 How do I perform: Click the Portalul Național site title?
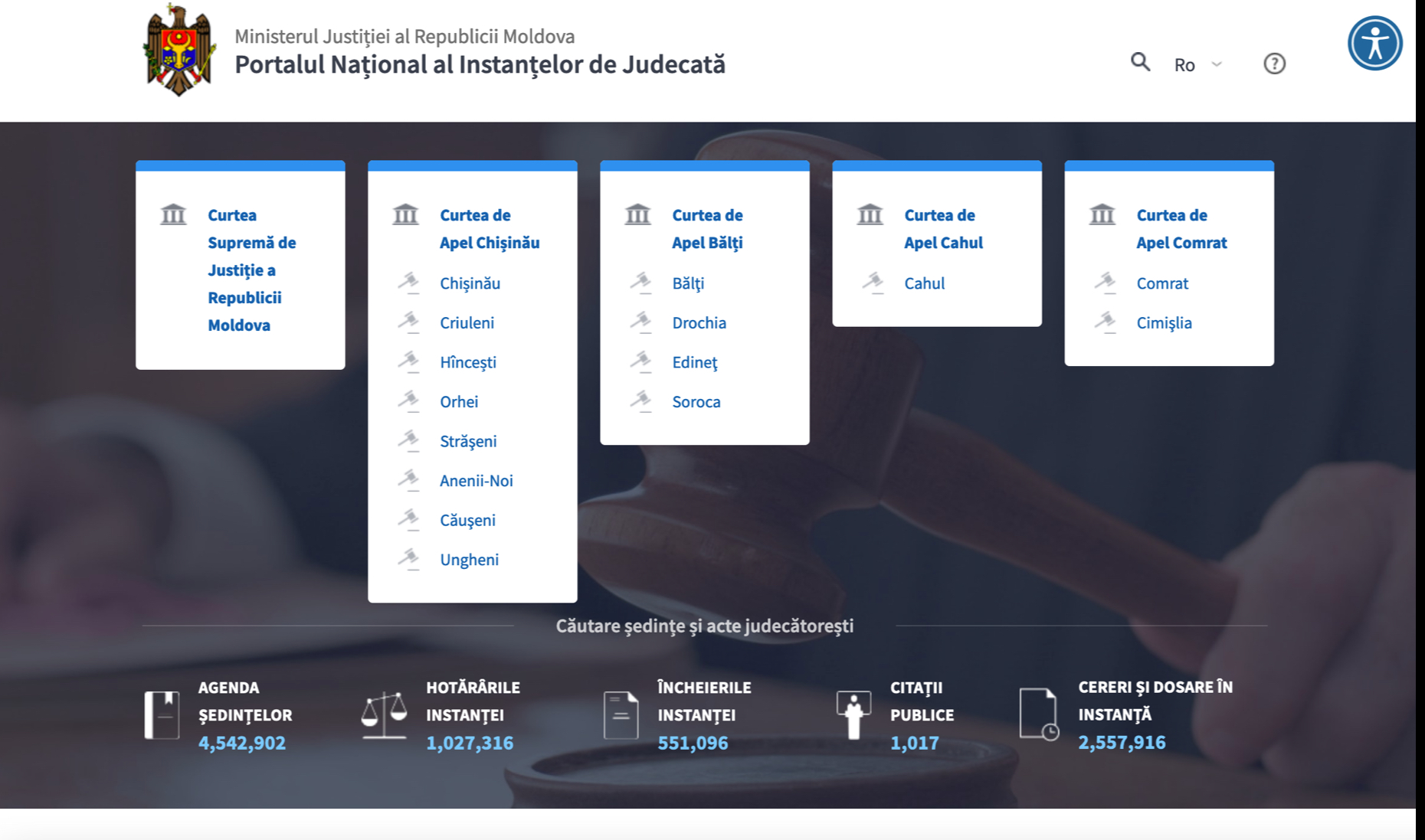[x=480, y=64]
